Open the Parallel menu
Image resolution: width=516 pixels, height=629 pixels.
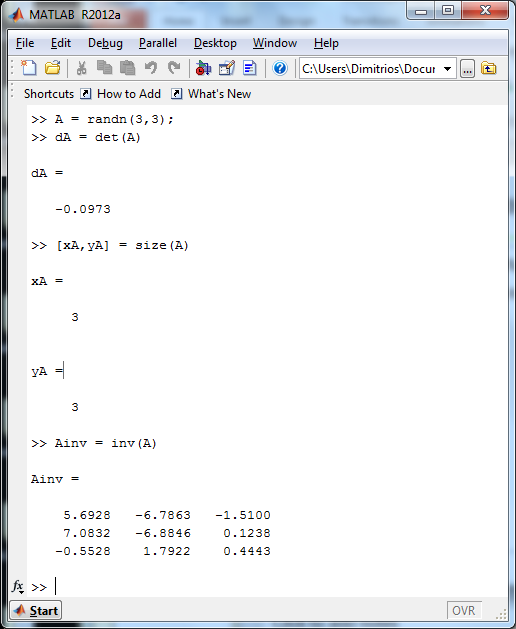[x=158, y=43]
